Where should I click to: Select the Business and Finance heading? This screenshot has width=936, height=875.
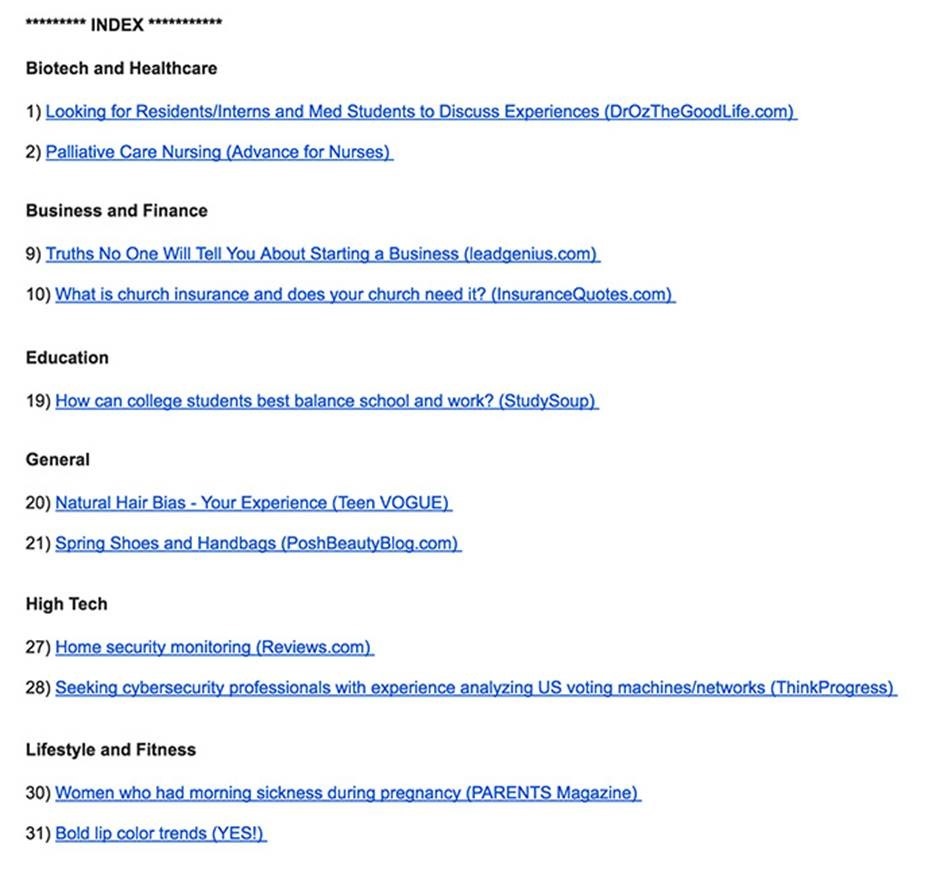pos(116,211)
